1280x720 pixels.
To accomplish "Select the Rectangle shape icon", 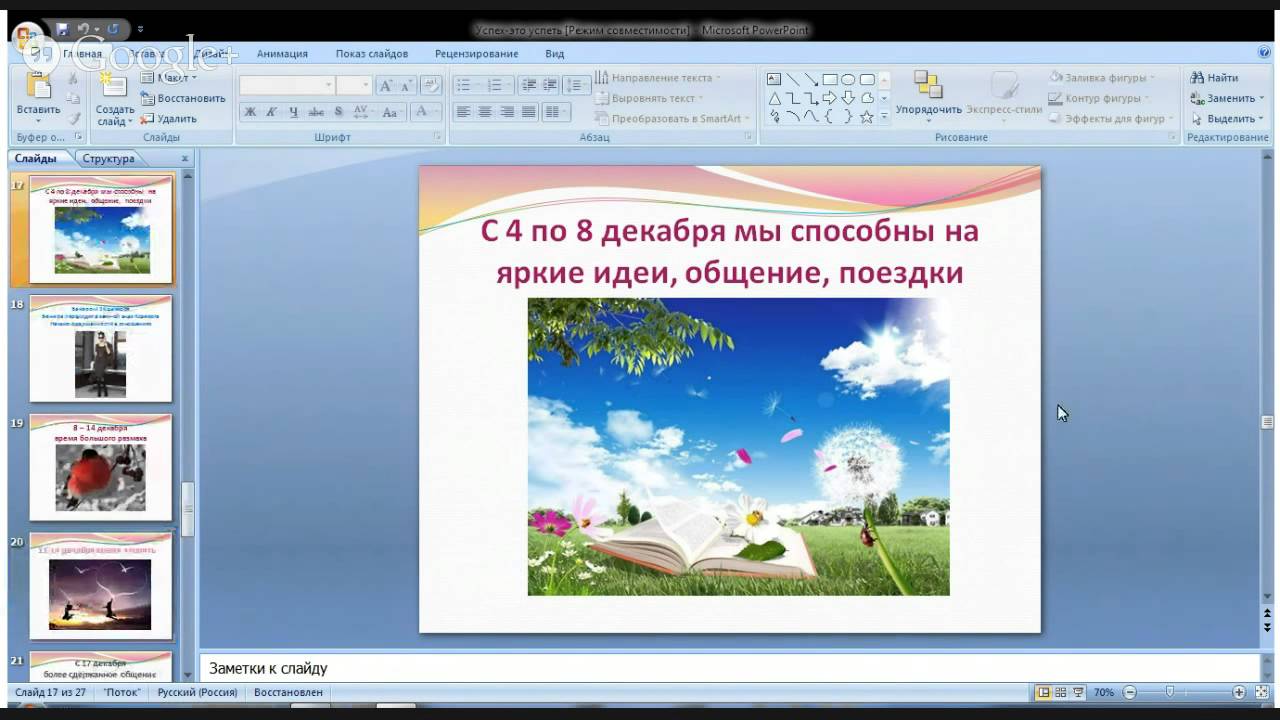I will (x=830, y=79).
